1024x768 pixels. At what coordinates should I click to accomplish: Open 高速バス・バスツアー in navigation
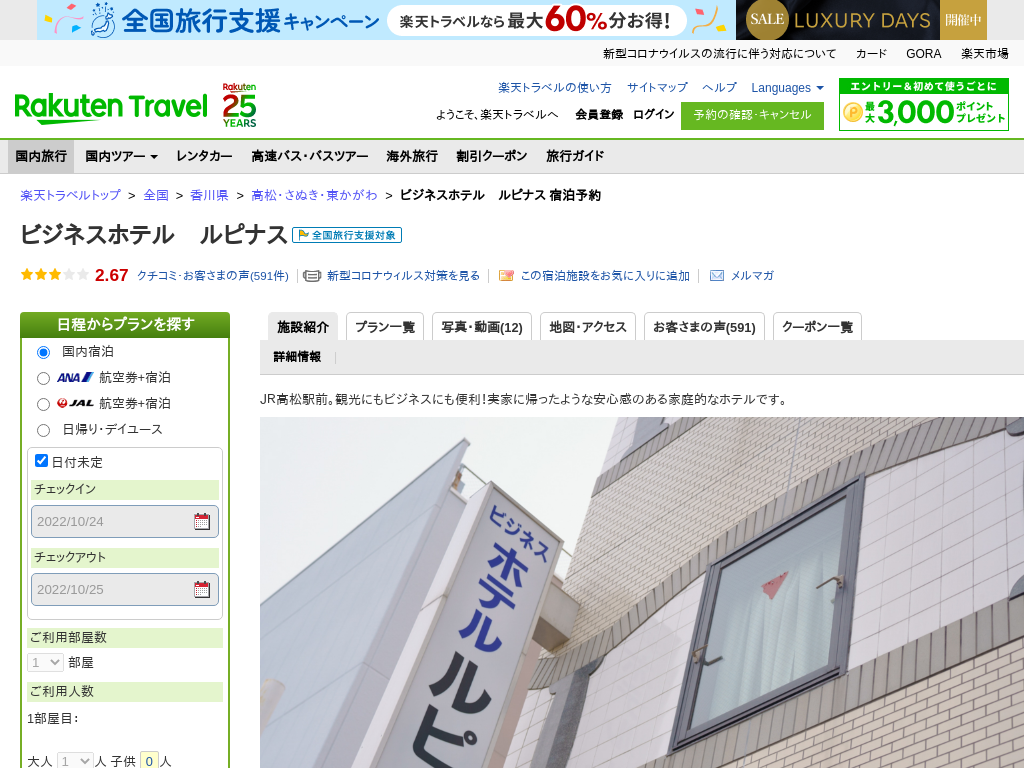pos(310,156)
